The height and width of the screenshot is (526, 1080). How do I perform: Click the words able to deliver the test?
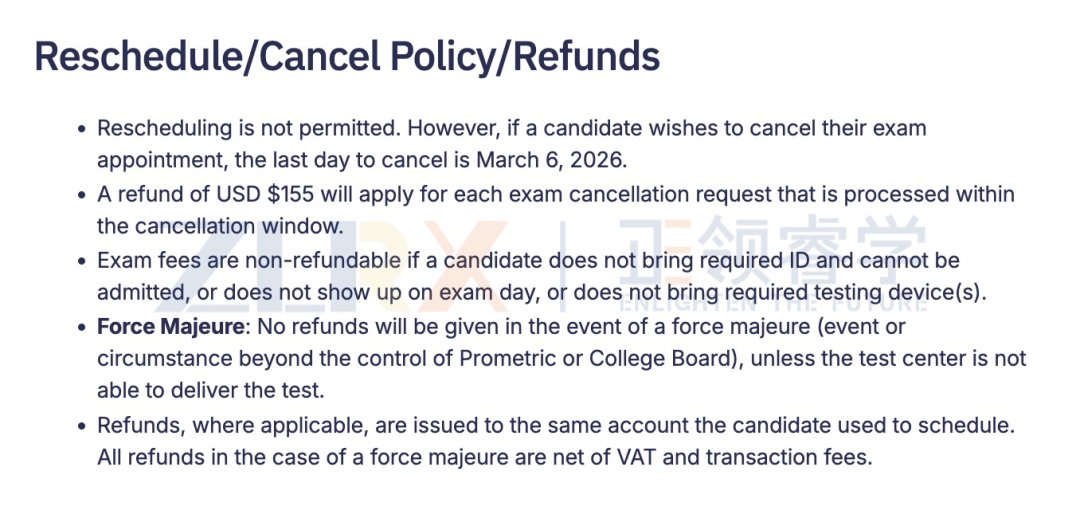coord(210,391)
